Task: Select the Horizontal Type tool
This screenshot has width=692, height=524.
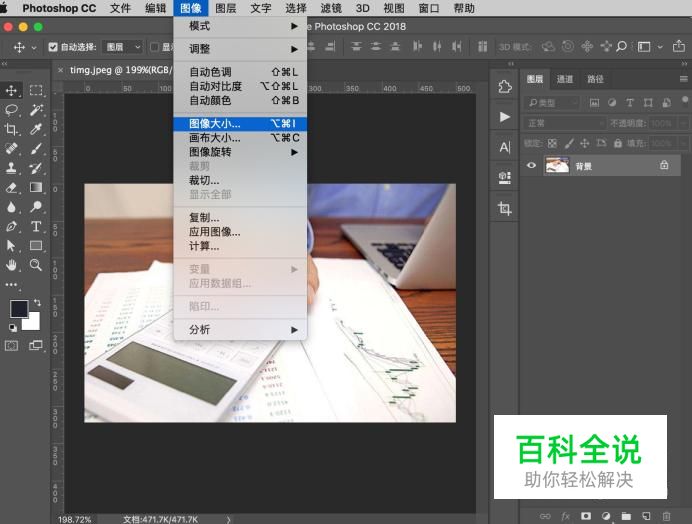Action: (x=36, y=226)
